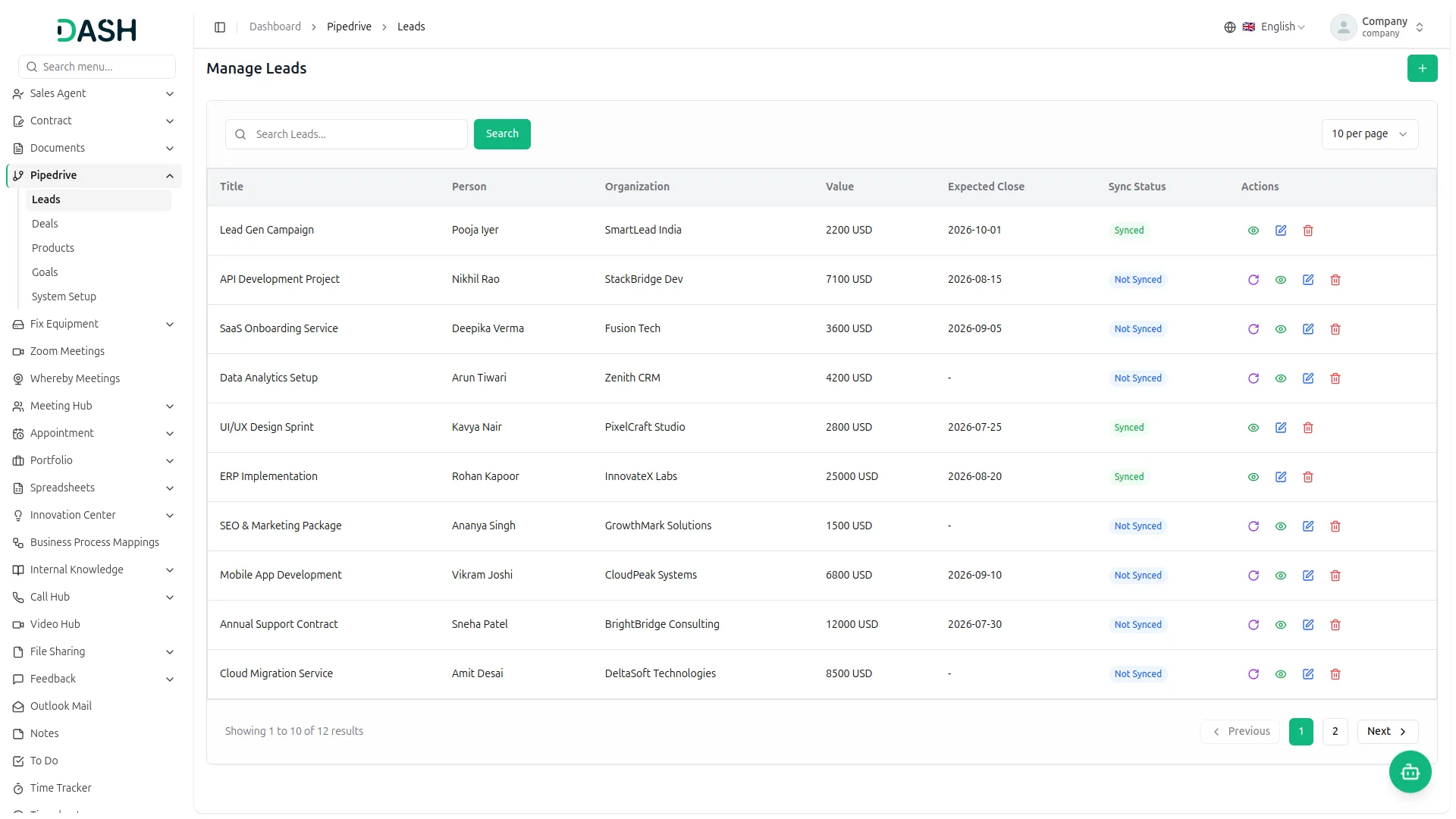This screenshot has width=1456, height=819.
Task: Edit the UI/UX Design Sprint lead
Action: point(1281,428)
